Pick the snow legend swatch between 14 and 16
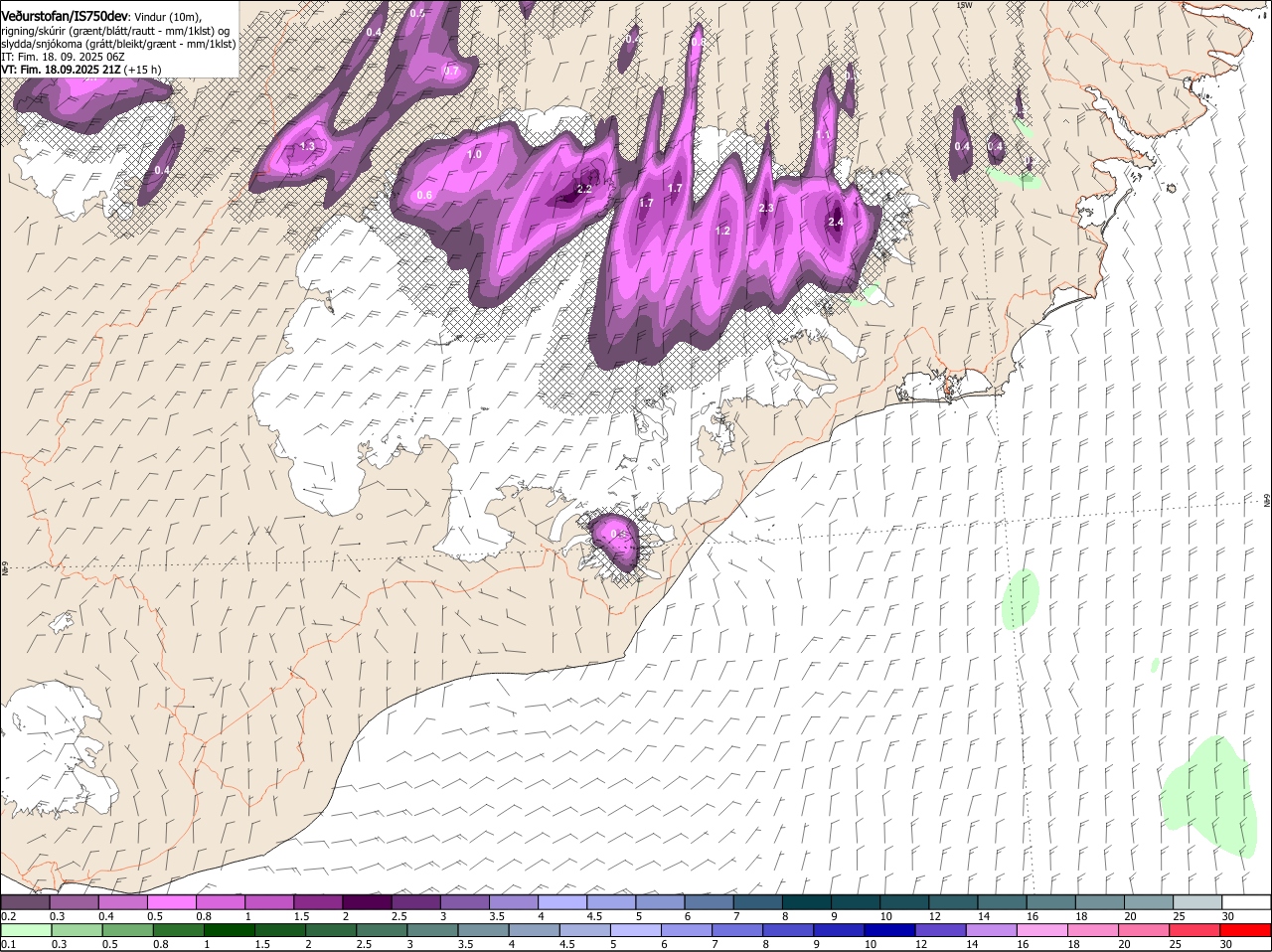This screenshot has width=1272, height=952. 1003,902
